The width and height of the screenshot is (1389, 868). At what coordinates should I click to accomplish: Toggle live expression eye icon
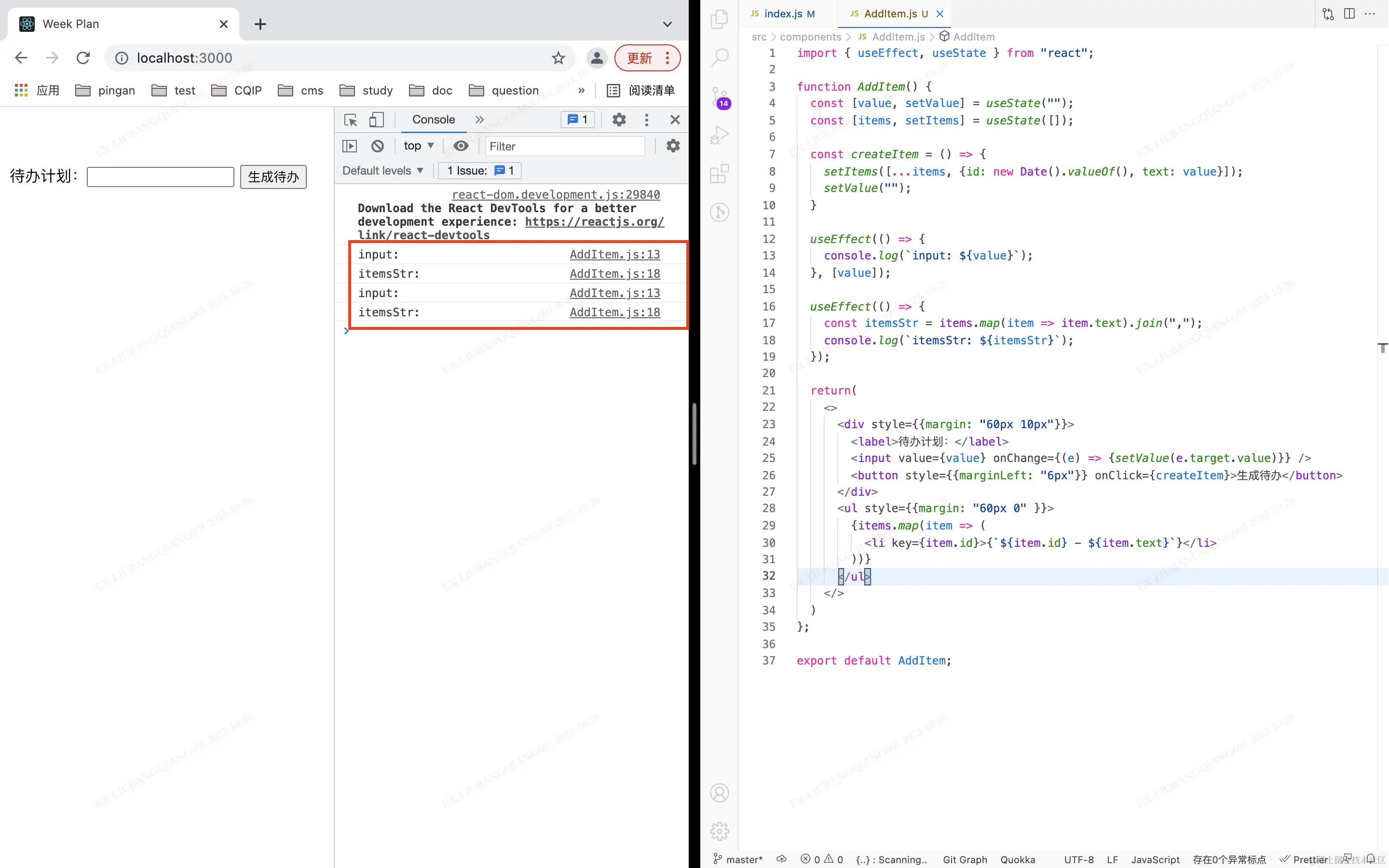pyautogui.click(x=460, y=146)
